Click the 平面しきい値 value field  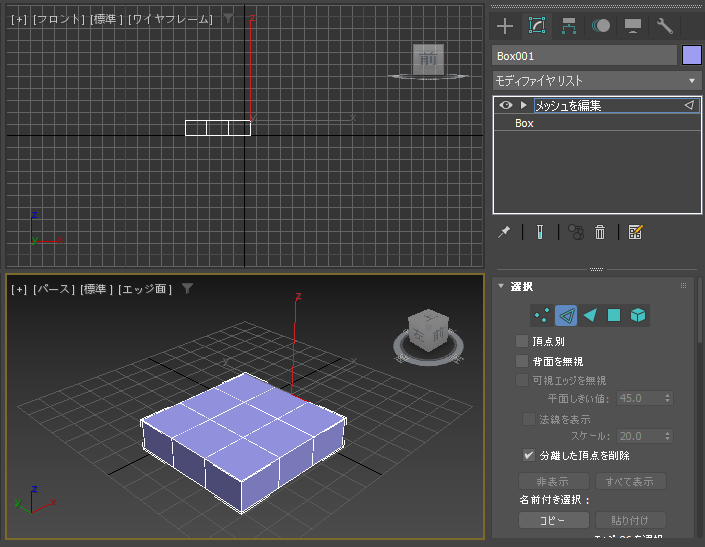[640, 398]
